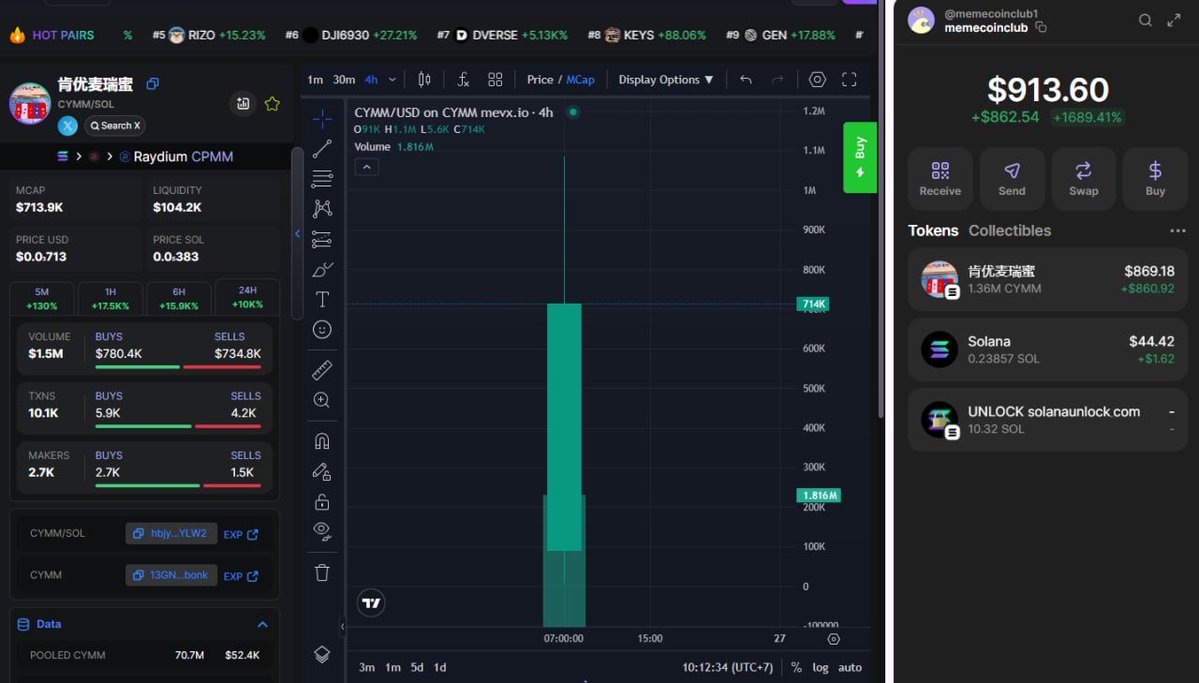Click Receive in the wallet
Screen dimensions: 1199x683
[940, 179]
